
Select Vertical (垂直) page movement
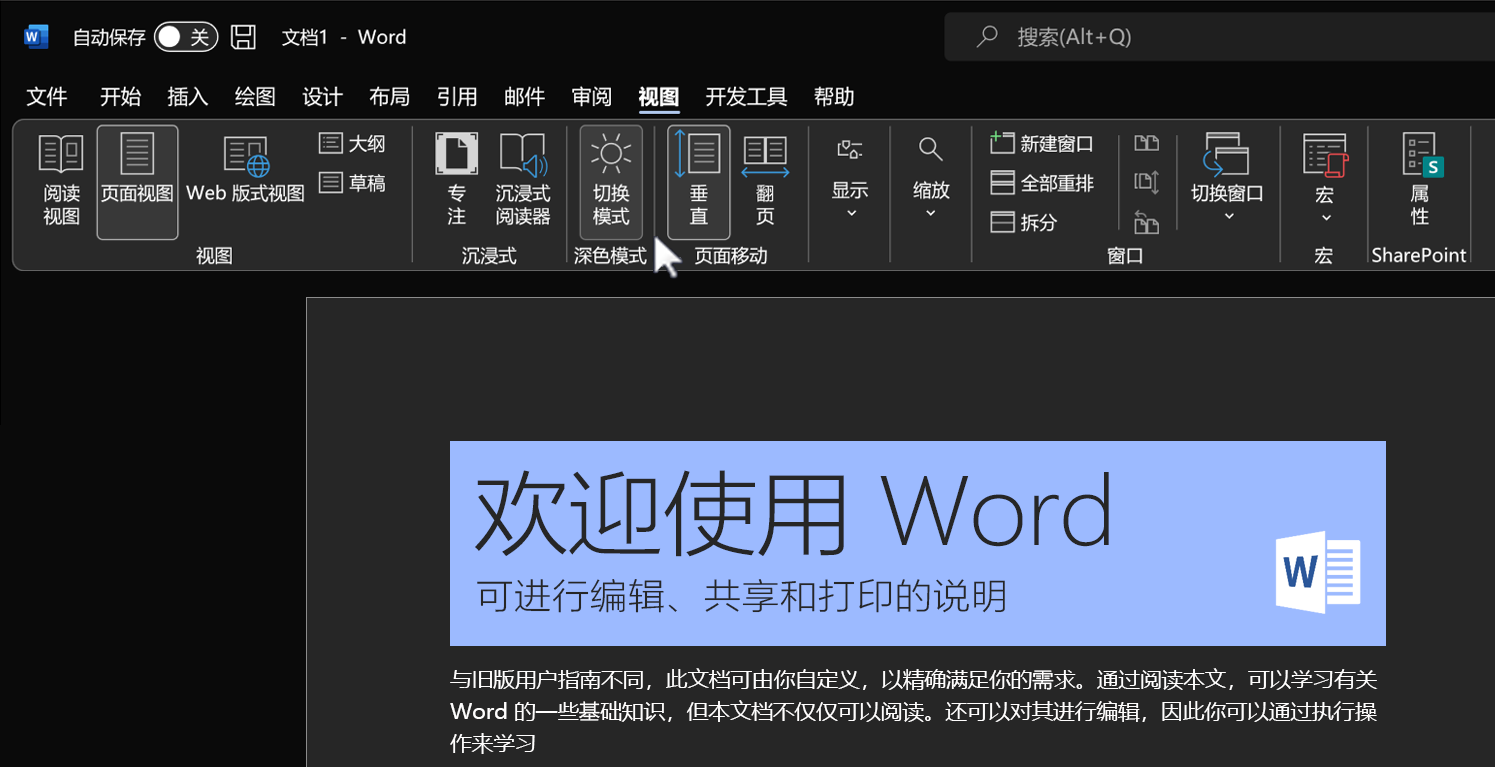pyautogui.click(x=698, y=182)
